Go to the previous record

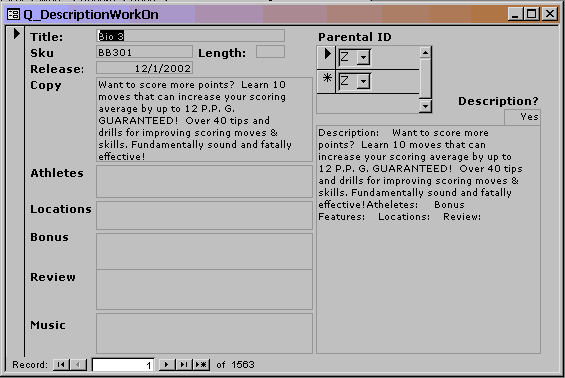[78, 365]
